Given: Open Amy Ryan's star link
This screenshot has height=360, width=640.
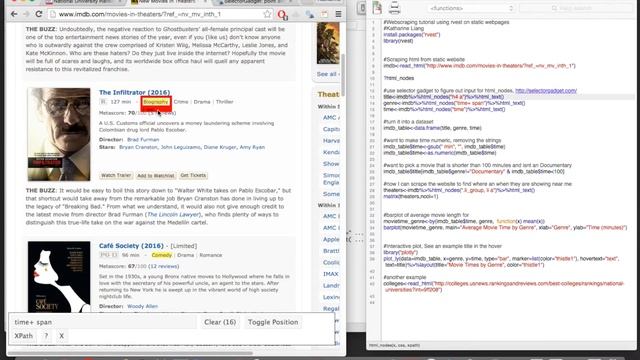Looking at the screenshot, I should pos(252,147).
